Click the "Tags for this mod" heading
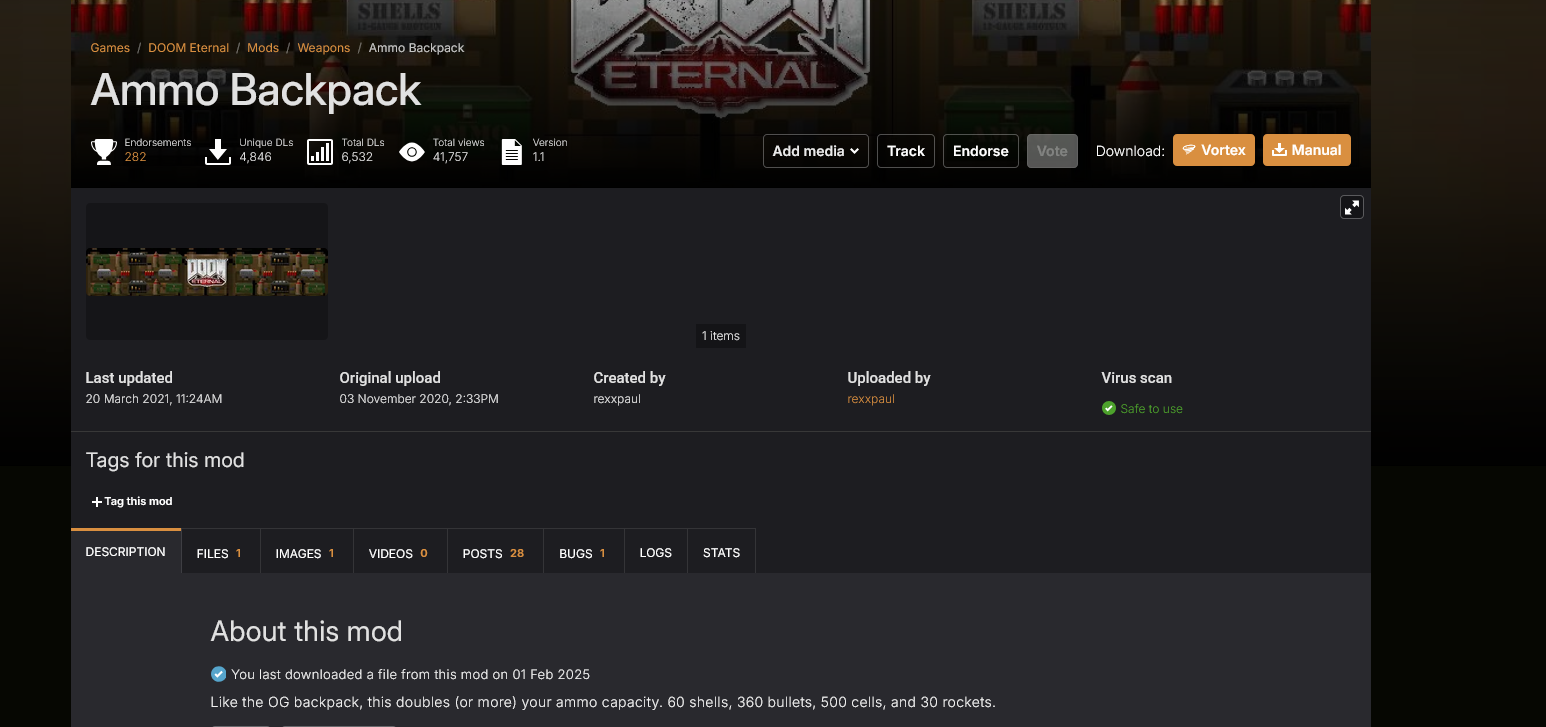The width and height of the screenshot is (1546, 727). coord(165,460)
